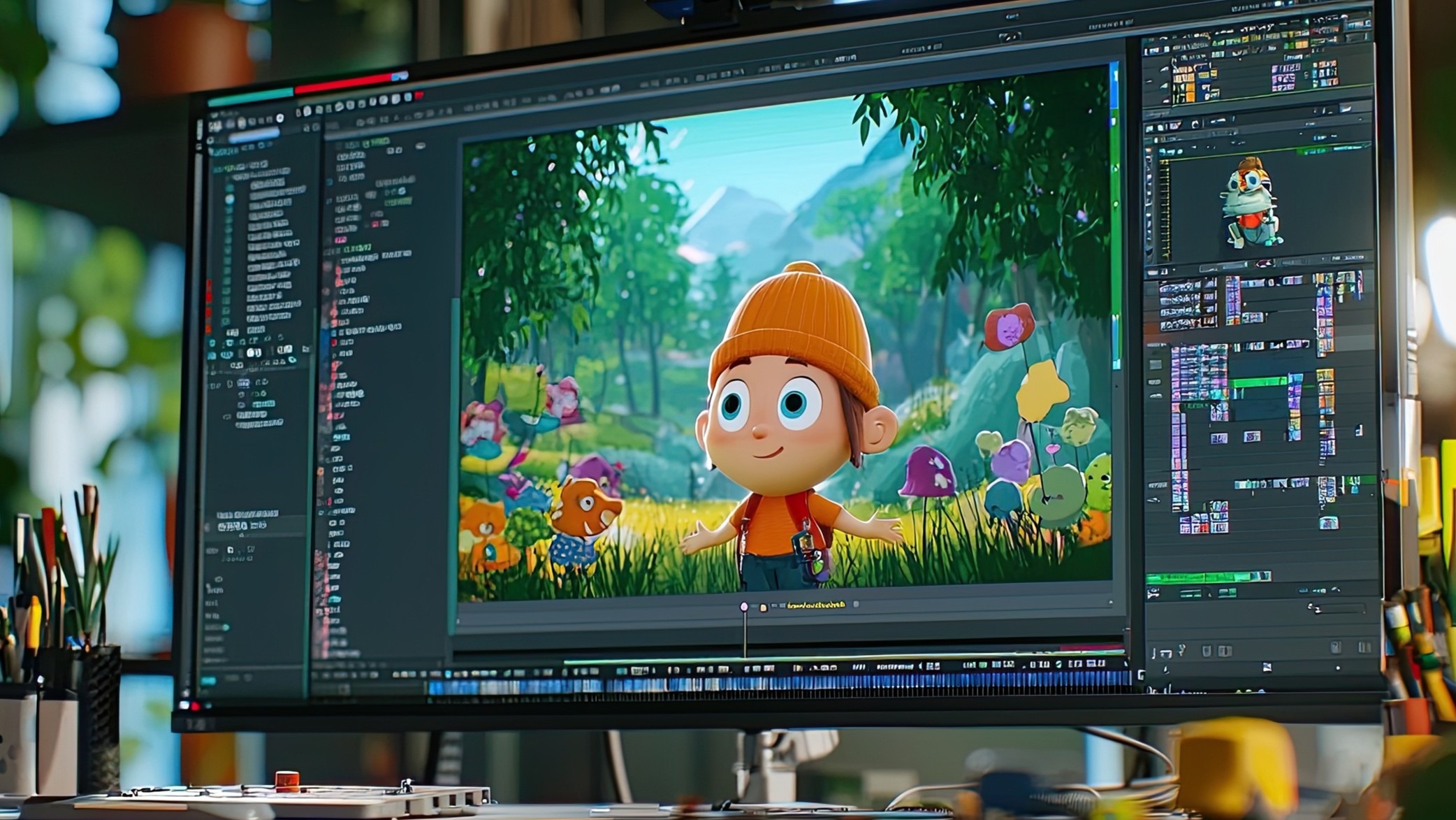
Task: Click the camera-like icon below green progress bar
Action: click(x=1153, y=594)
